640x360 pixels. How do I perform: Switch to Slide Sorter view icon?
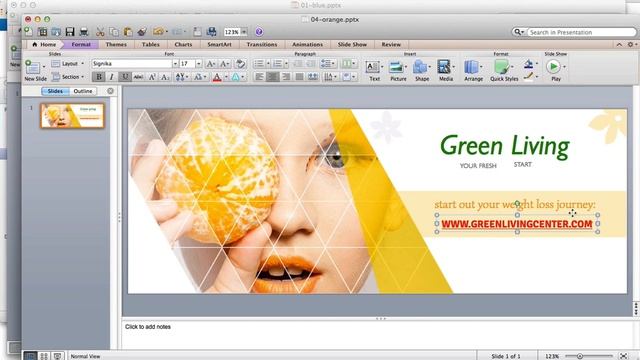coord(44,356)
